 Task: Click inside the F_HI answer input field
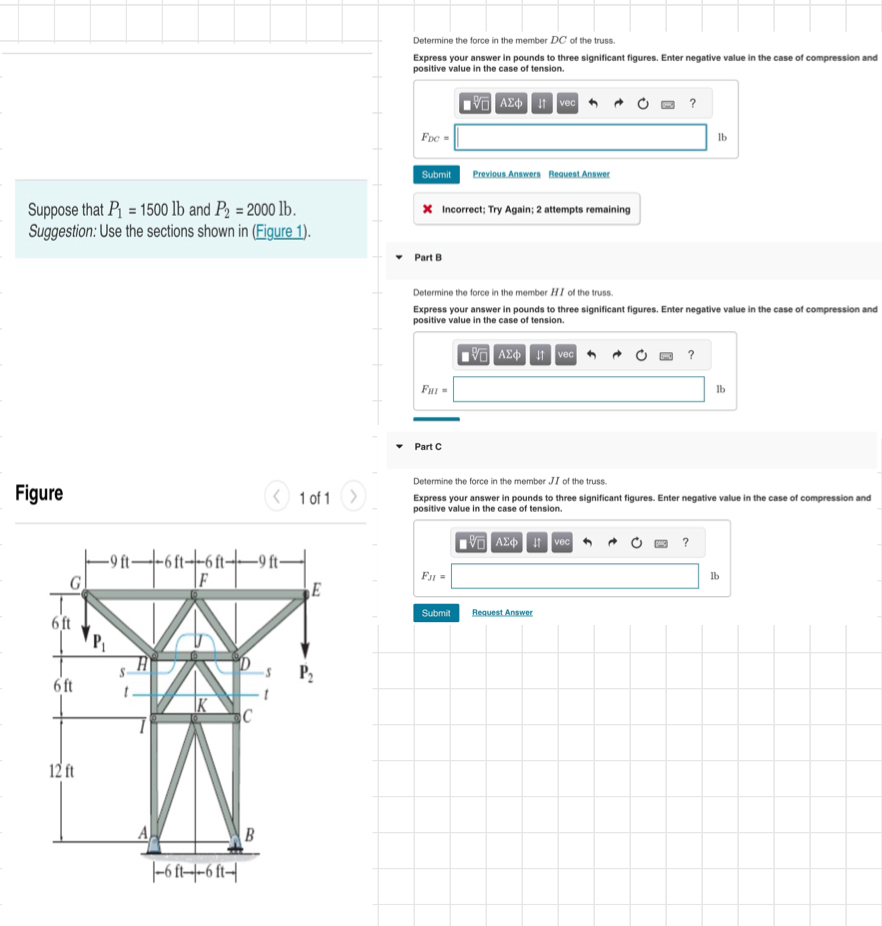[x=580, y=389]
